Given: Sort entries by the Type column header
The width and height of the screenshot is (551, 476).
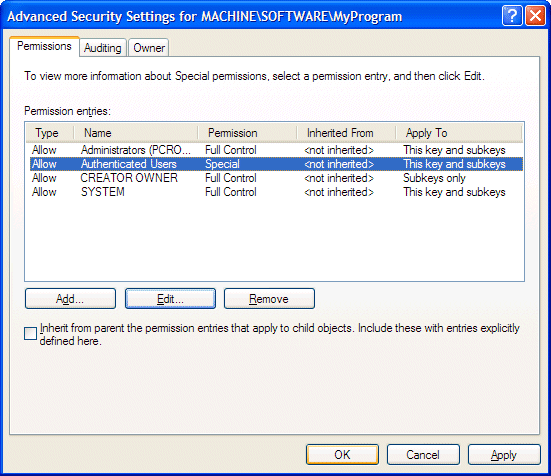Looking at the screenshot, I should click(x=50, y=133).
